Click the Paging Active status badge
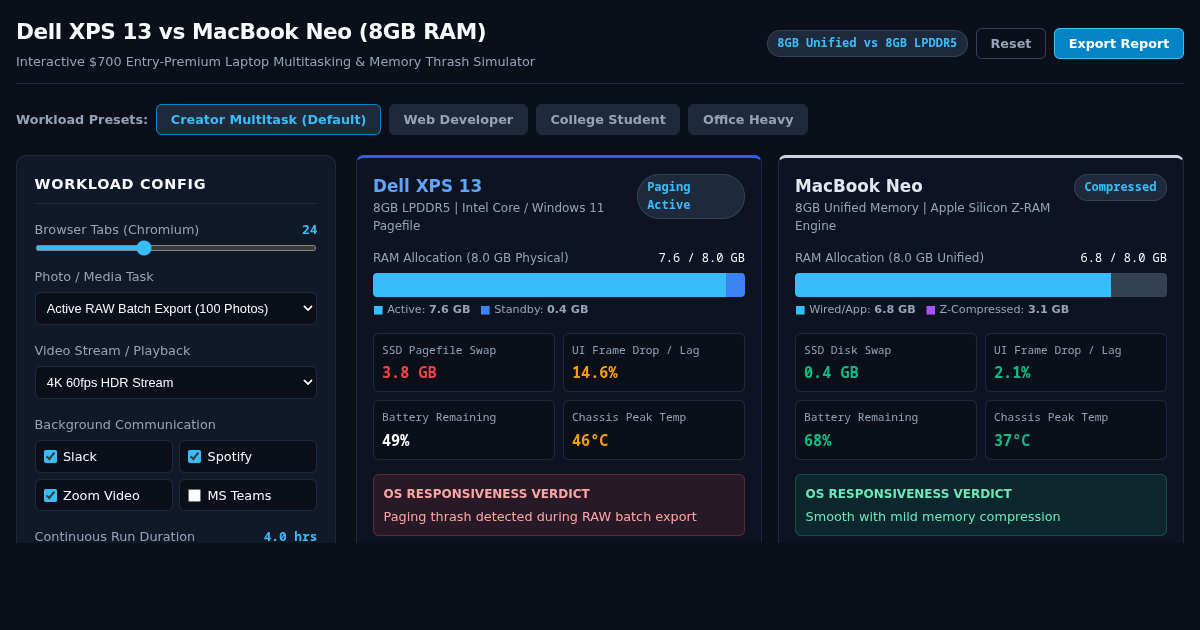Screen dimensions: 1200x630 click(691, 196)
